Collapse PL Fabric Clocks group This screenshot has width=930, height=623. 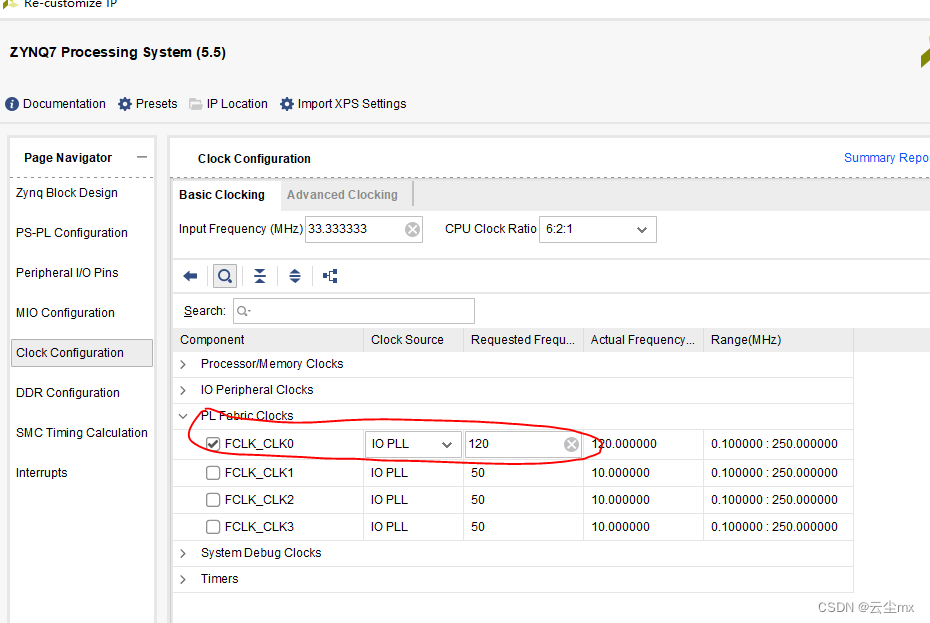(x=183, y=416)
